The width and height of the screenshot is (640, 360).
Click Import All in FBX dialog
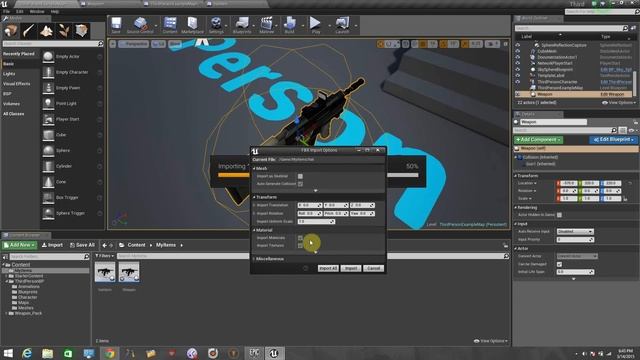[328, 268]
